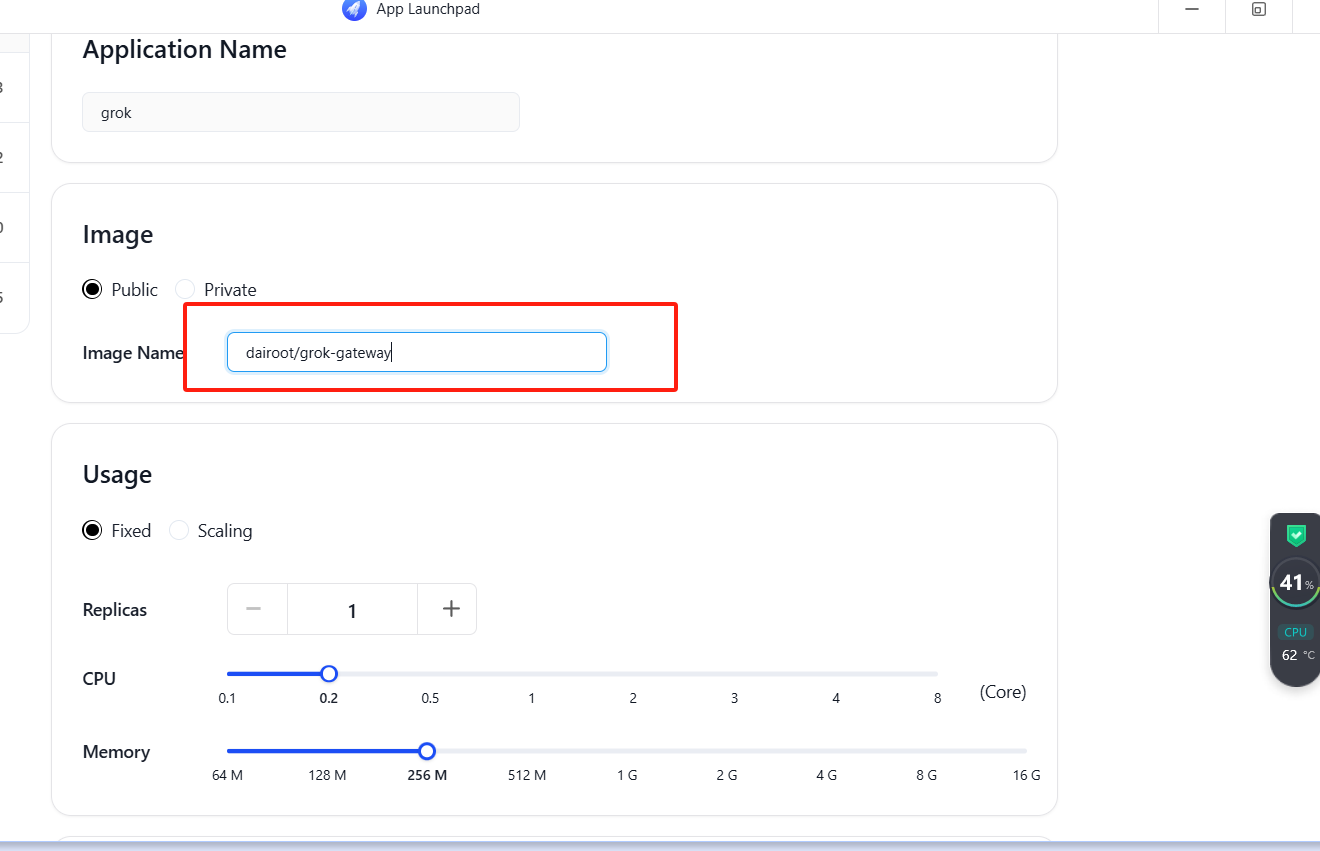
Task: Set Memory slider to 1 G
Action: click(x=627, y=751)
